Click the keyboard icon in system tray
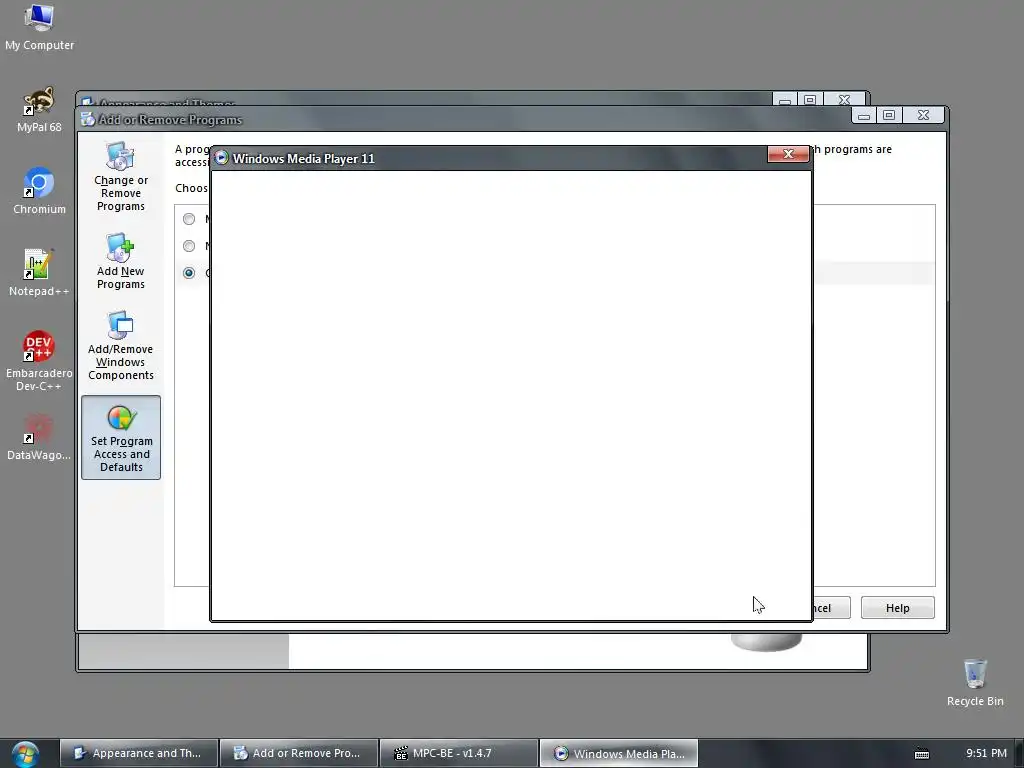Image resolution: width=1024 pixels, height=768 pixels. pos(921,754)
